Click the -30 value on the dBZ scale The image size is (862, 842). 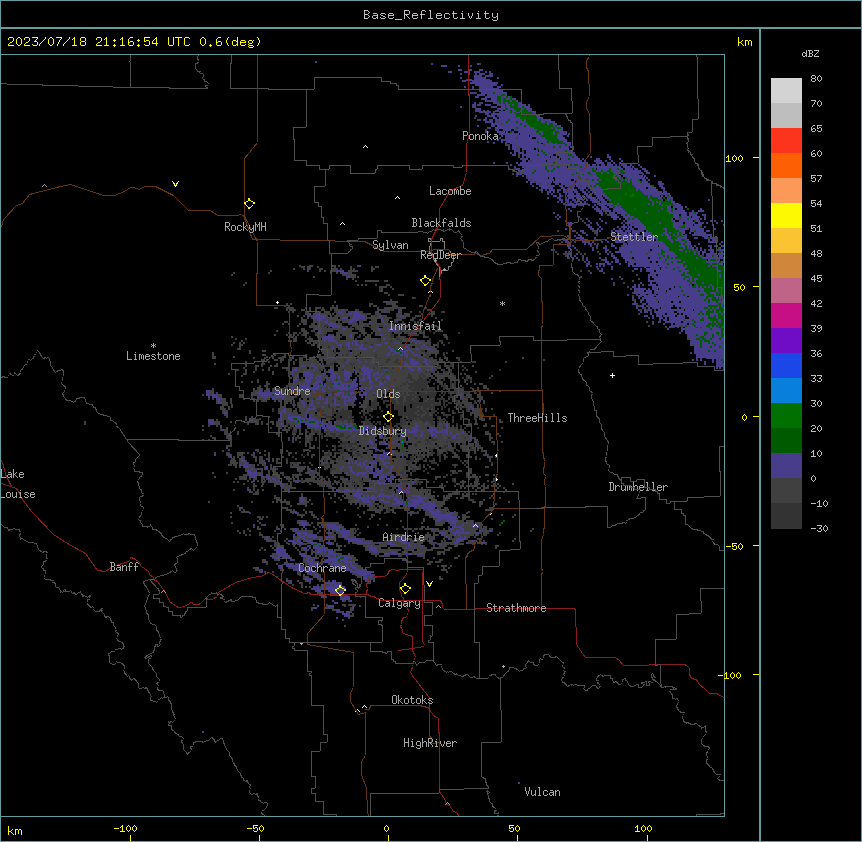(x=819, y=528)
